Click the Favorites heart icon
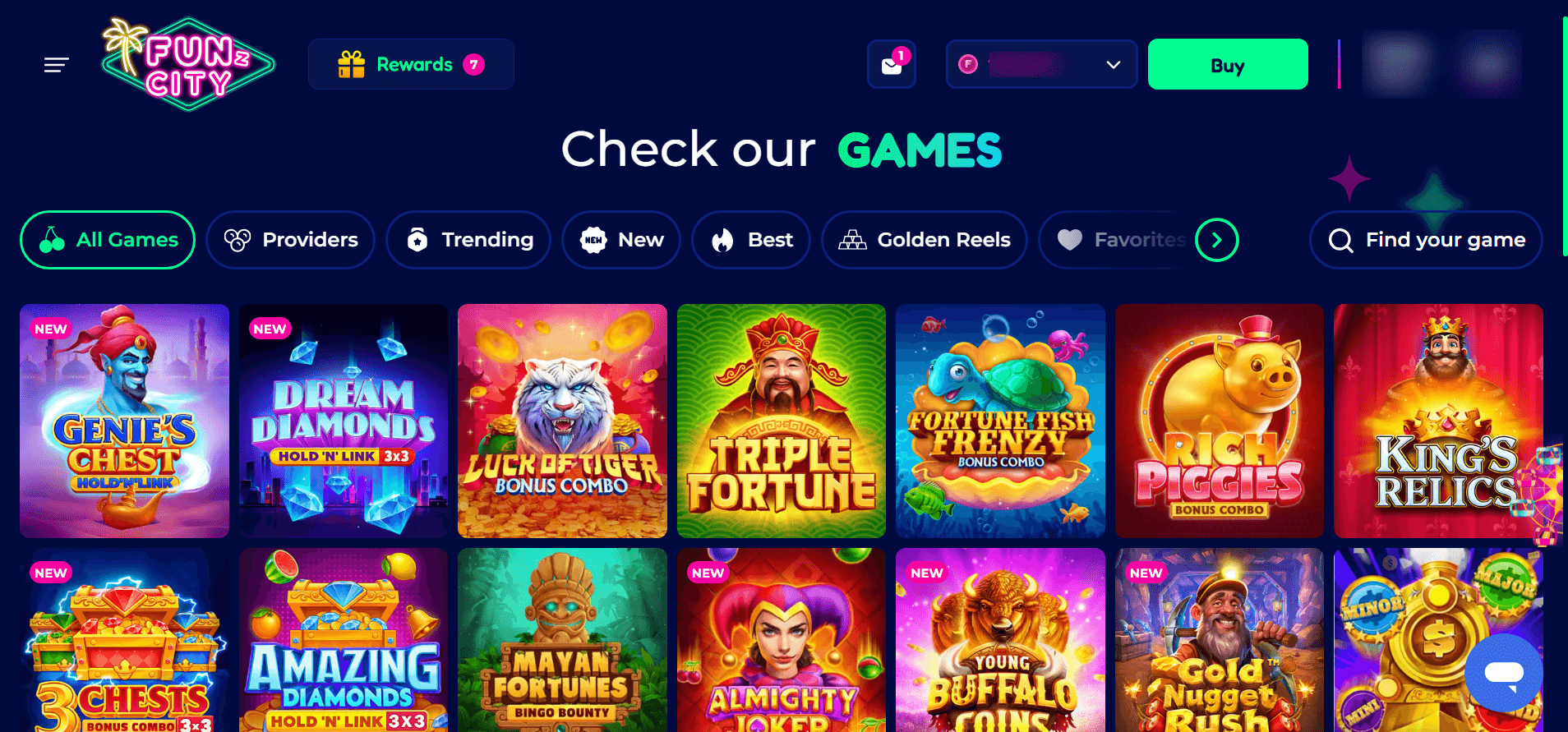 (1069, 240)
